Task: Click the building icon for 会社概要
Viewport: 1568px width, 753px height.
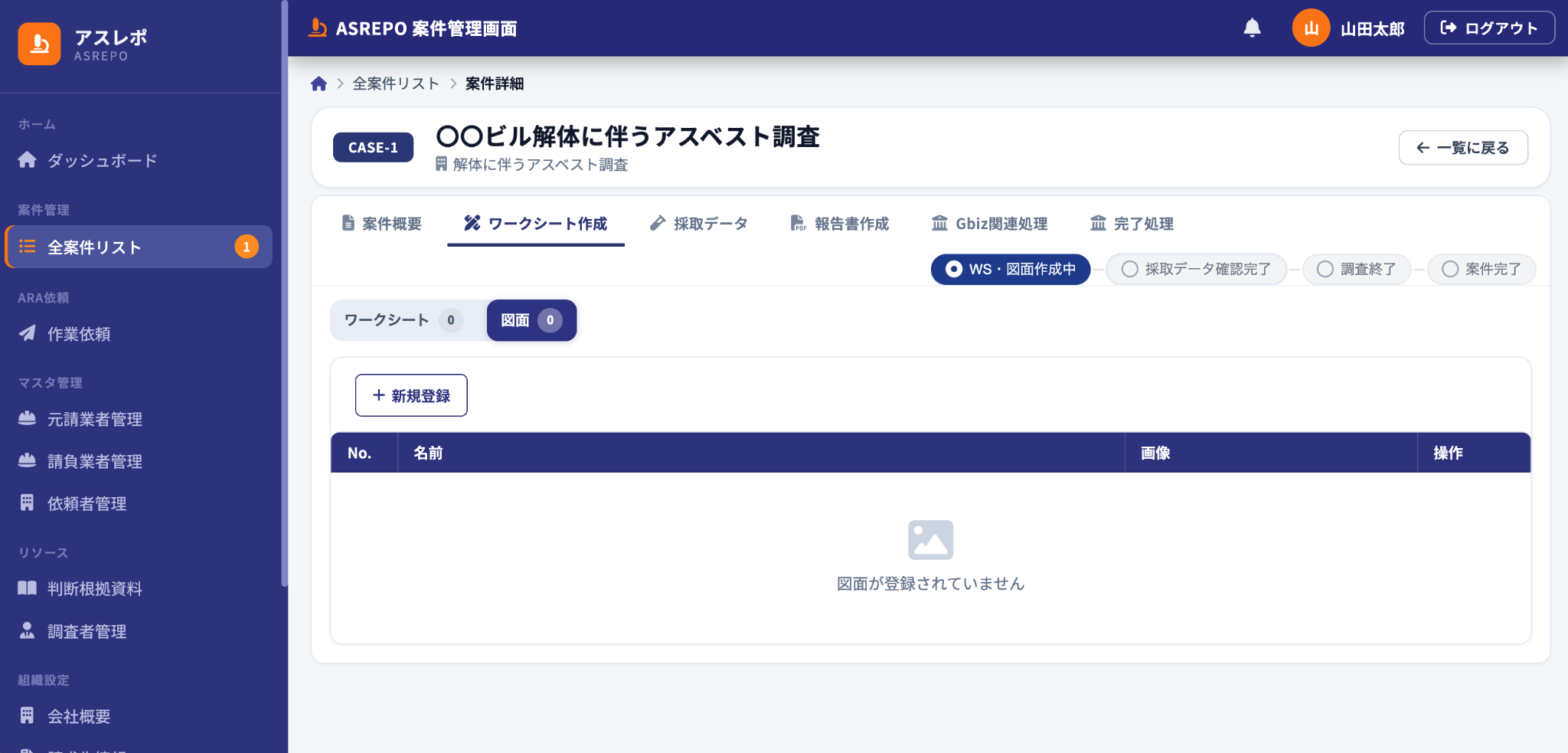Action: (27, 715)
